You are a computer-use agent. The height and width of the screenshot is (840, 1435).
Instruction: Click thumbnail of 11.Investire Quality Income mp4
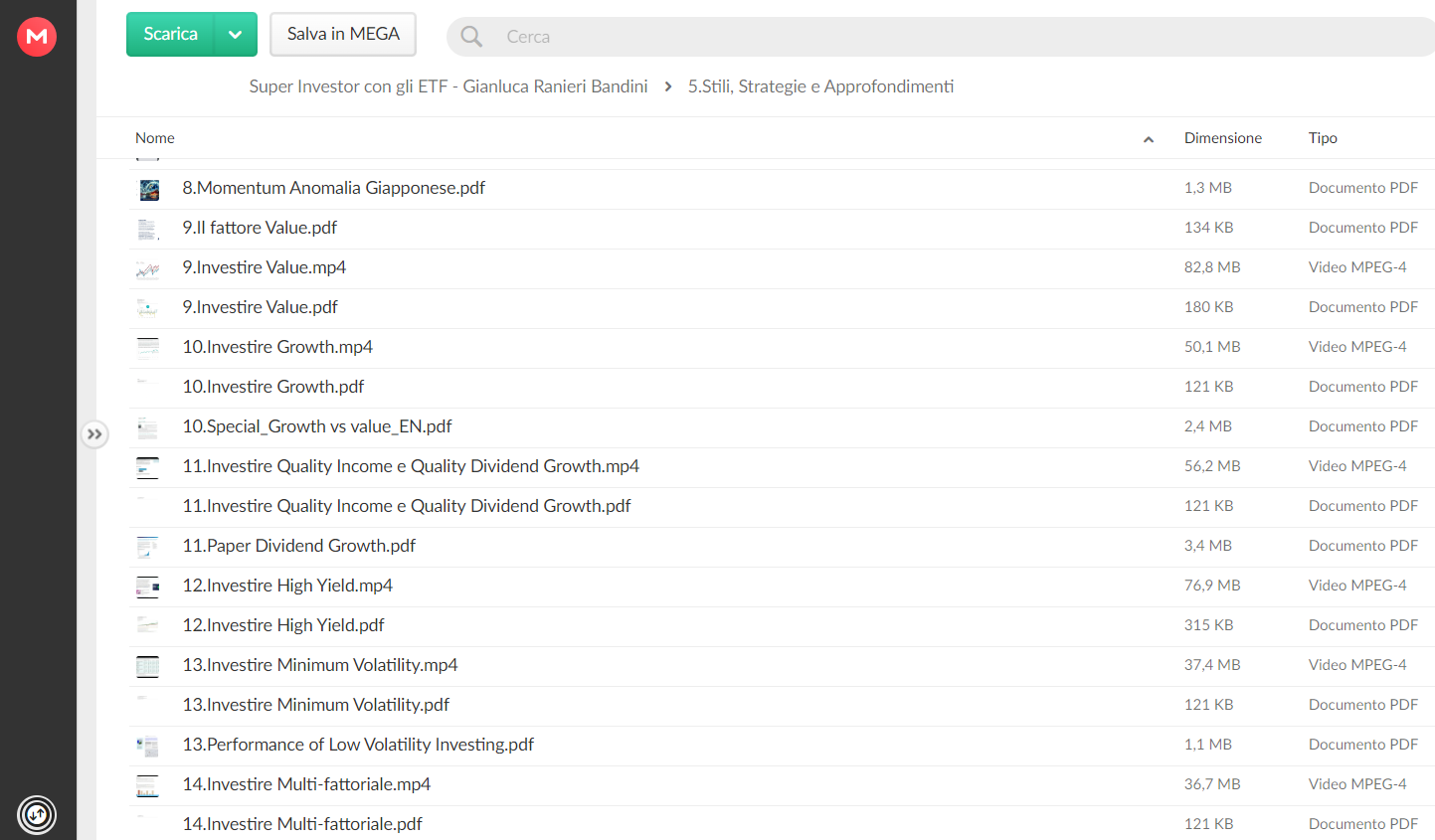tap(148, 467)
